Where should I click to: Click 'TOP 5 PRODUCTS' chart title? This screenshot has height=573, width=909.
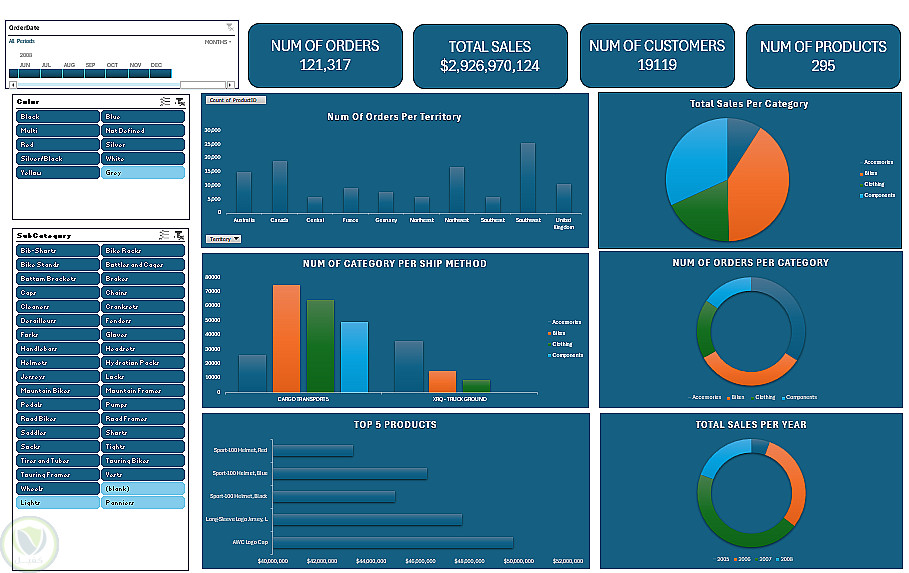tap(395, 425)
